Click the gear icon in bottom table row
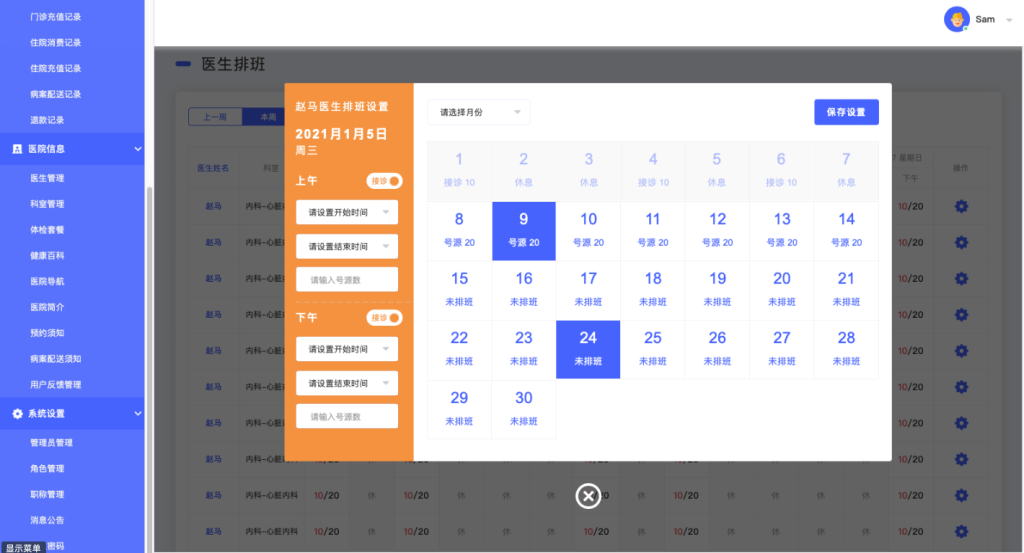The height and width of the screenshot is (553, 1024). click(x=961, y=531)
